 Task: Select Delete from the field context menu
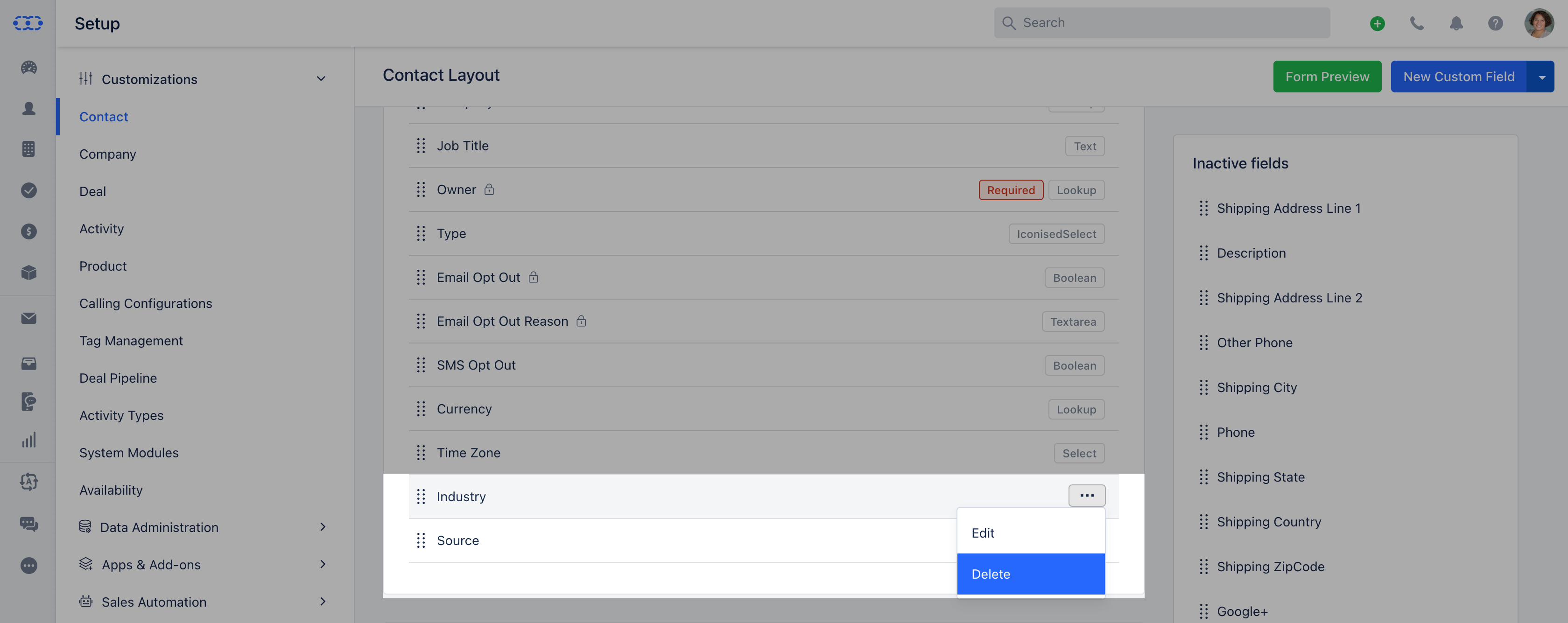pyautogui.click(x=1031, y=574)
